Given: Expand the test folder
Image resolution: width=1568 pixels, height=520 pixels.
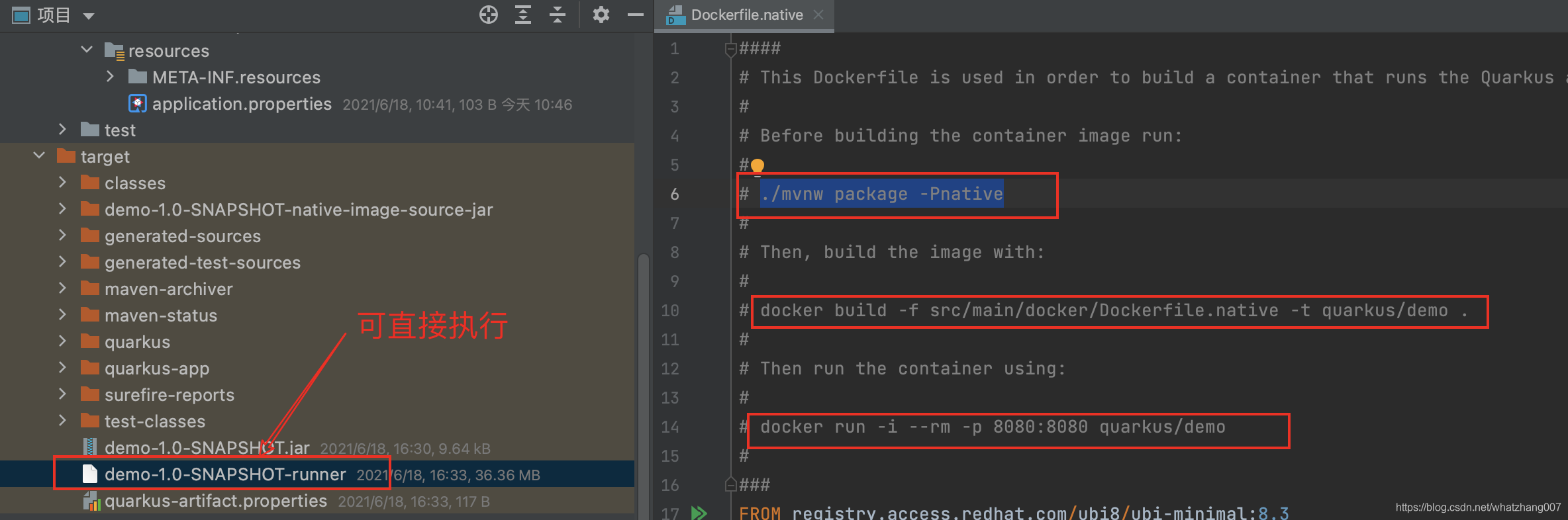Looking at the screenshot, I should (x=63, y=130).
